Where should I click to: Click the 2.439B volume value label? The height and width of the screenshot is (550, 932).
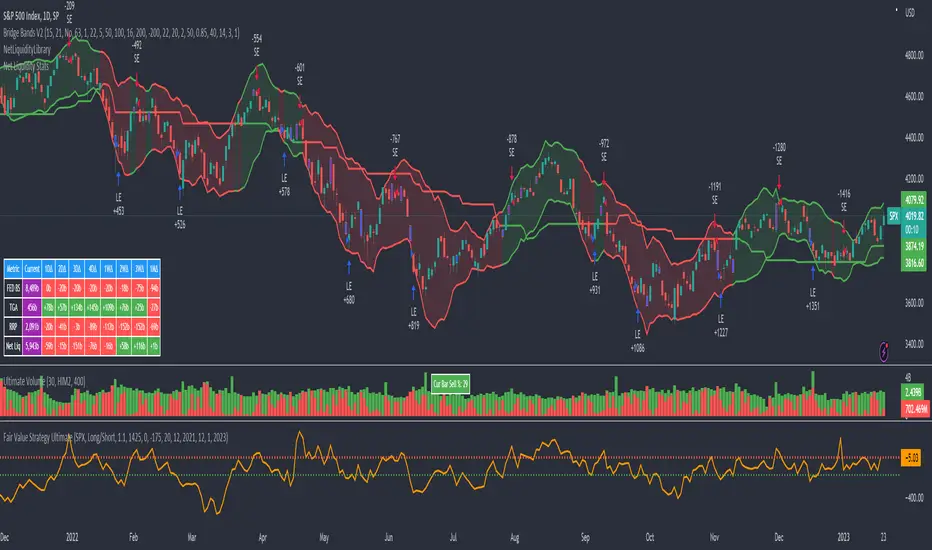tap(914, 392)
